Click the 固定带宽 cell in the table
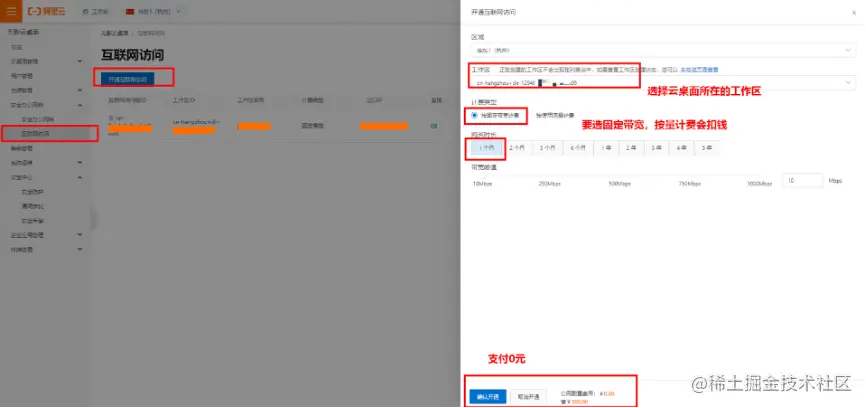Image resolution: width=866 pixels, height=408 pixels. pyautogui.click(x=313, y=126)
